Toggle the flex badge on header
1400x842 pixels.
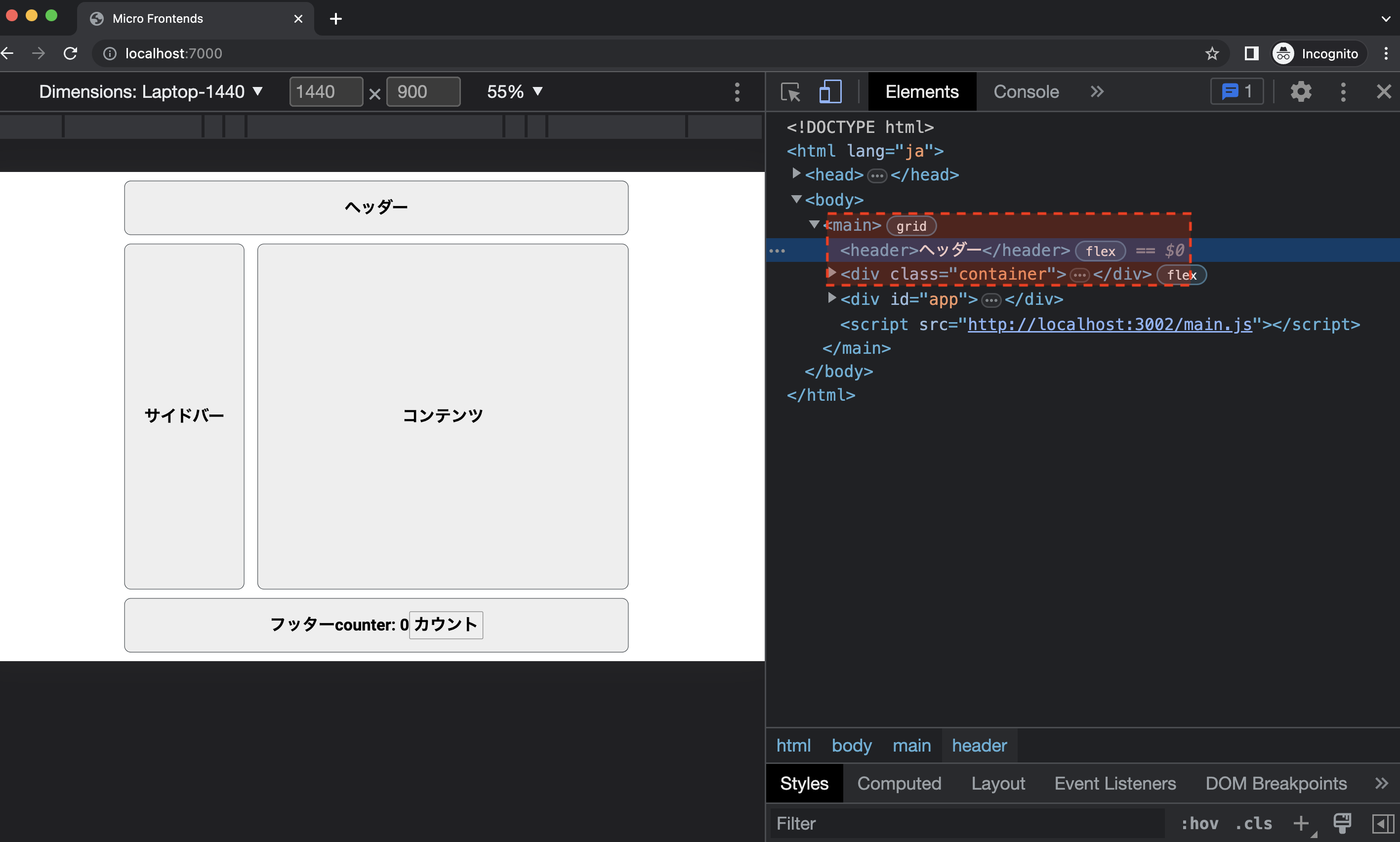click(1101, 251)
